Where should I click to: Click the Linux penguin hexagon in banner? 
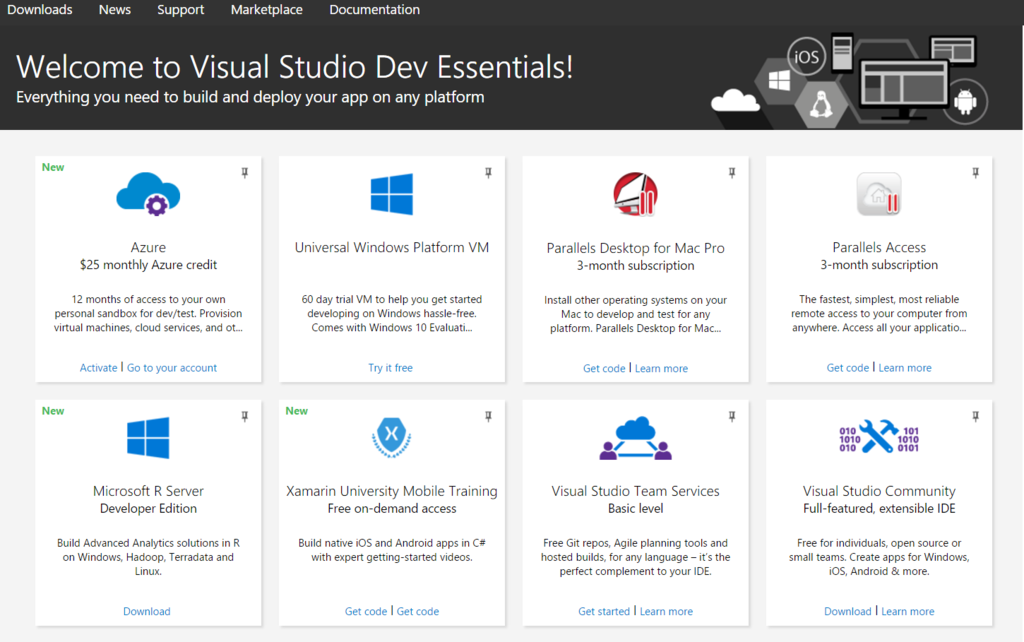pos(821,104)
